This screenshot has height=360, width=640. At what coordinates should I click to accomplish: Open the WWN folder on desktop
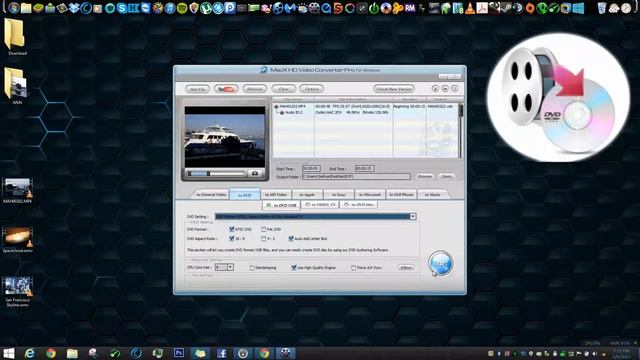click(16, 86)
